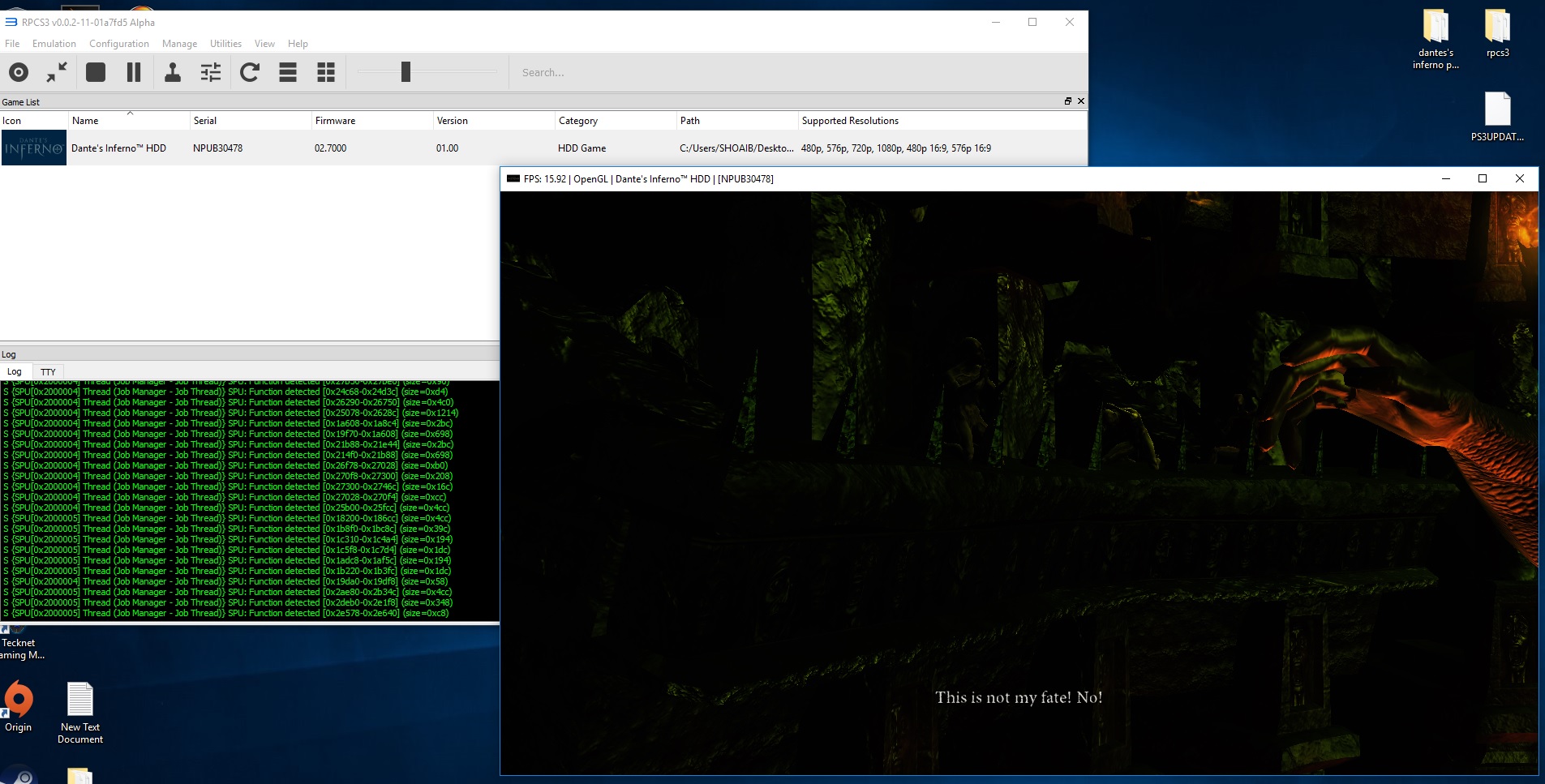The height and width of the screenshot is (784, 1545).
Task: Close the Game List panel
Action: click(x=1080, y=101)
